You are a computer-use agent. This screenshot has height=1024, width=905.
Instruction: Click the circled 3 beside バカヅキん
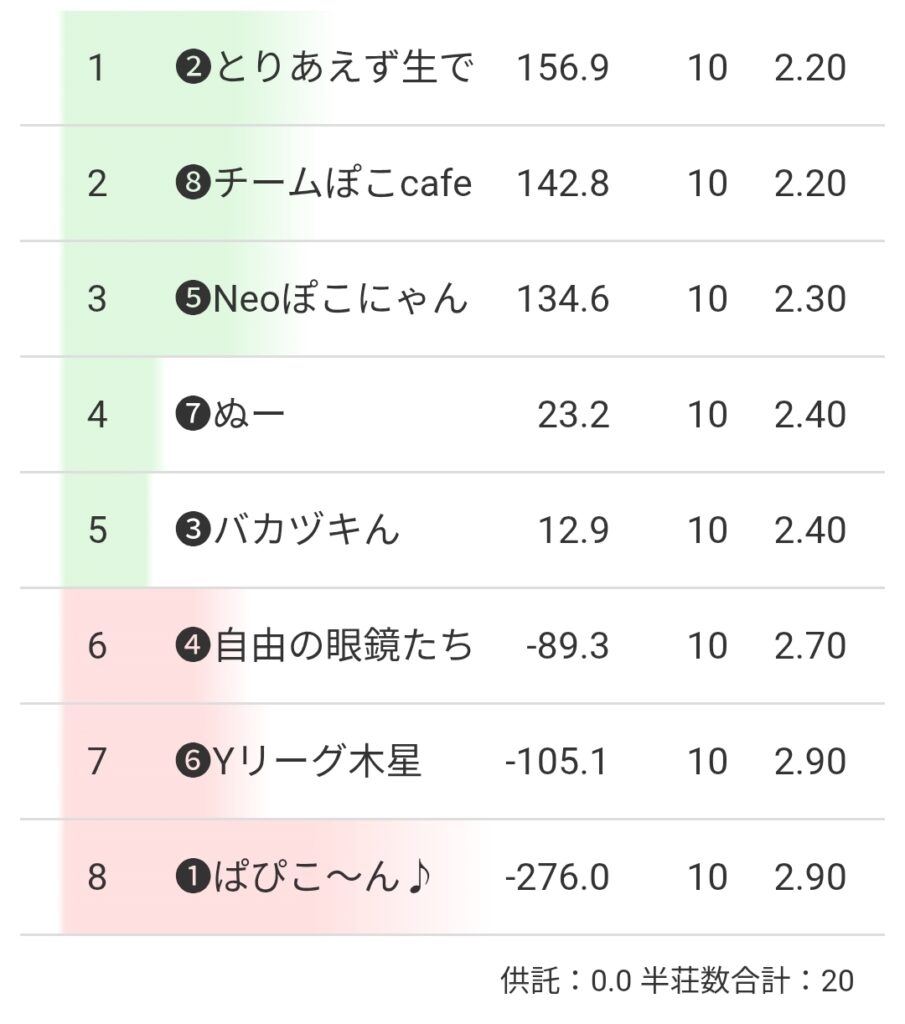190,530
